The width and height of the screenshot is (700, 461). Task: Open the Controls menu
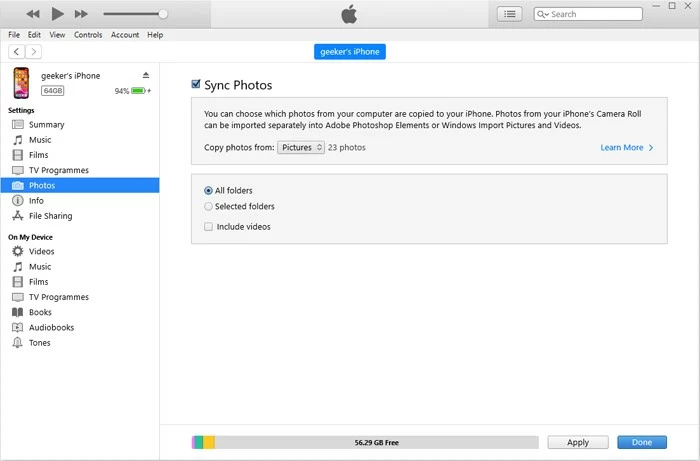(88, 35)
